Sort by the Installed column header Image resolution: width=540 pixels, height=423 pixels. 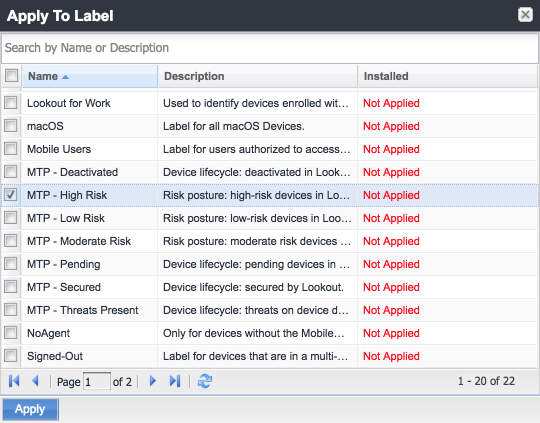click(x=447, y=76)
